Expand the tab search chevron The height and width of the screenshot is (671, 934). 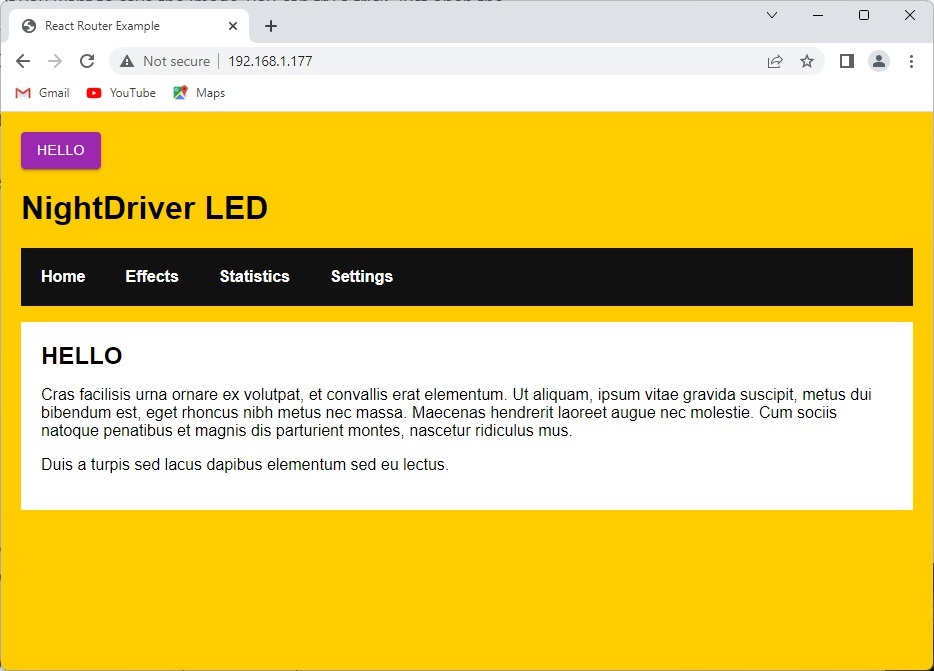tap(772, 15)
